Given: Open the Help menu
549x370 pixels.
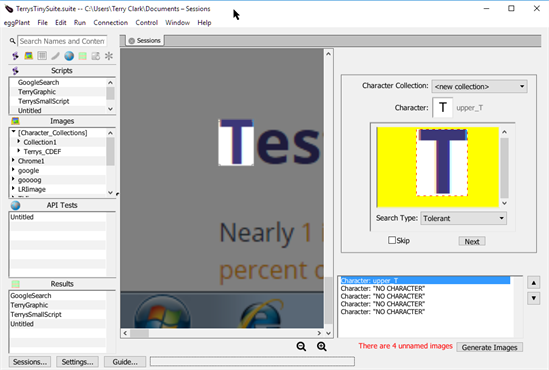Looking at the screenshot, I should (x=204, y=23).
